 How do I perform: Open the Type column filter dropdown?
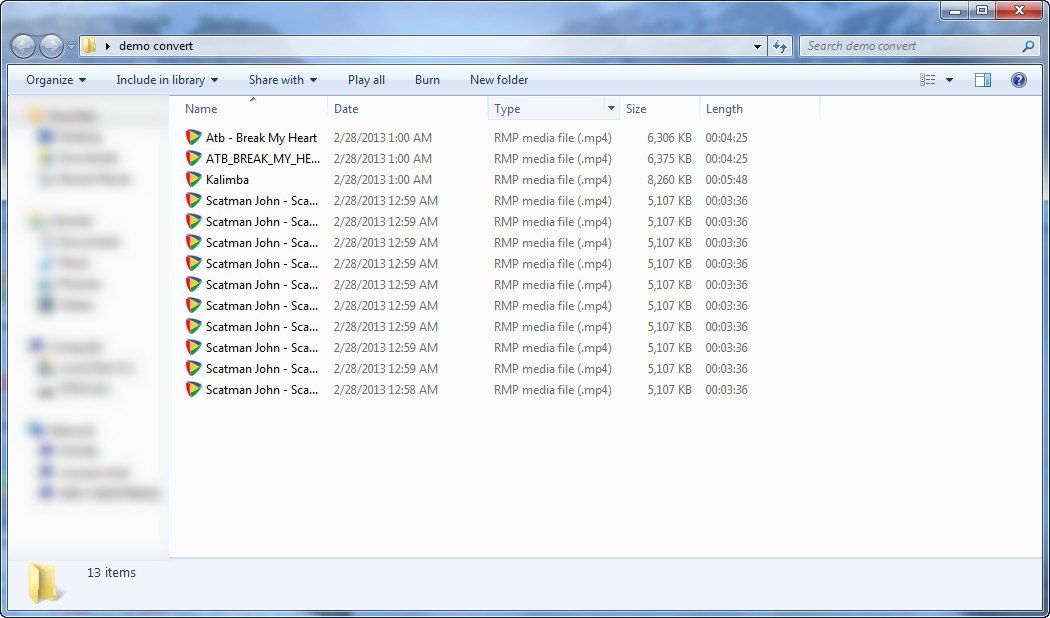tap(609, 108)
